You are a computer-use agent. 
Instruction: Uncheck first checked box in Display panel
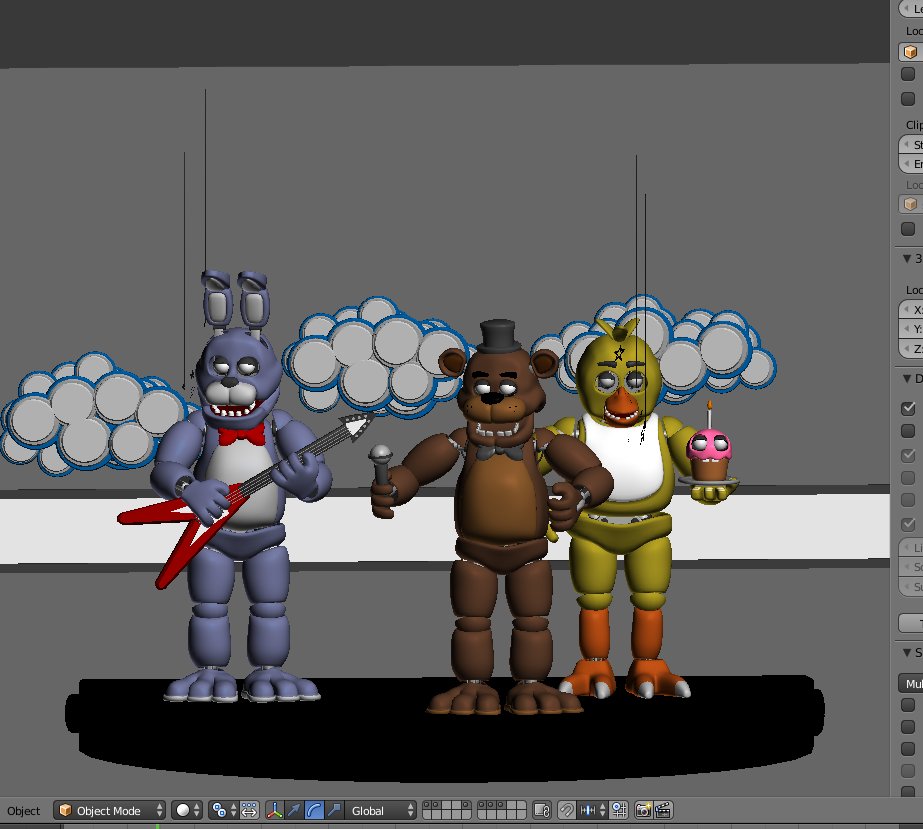point(908,408)
